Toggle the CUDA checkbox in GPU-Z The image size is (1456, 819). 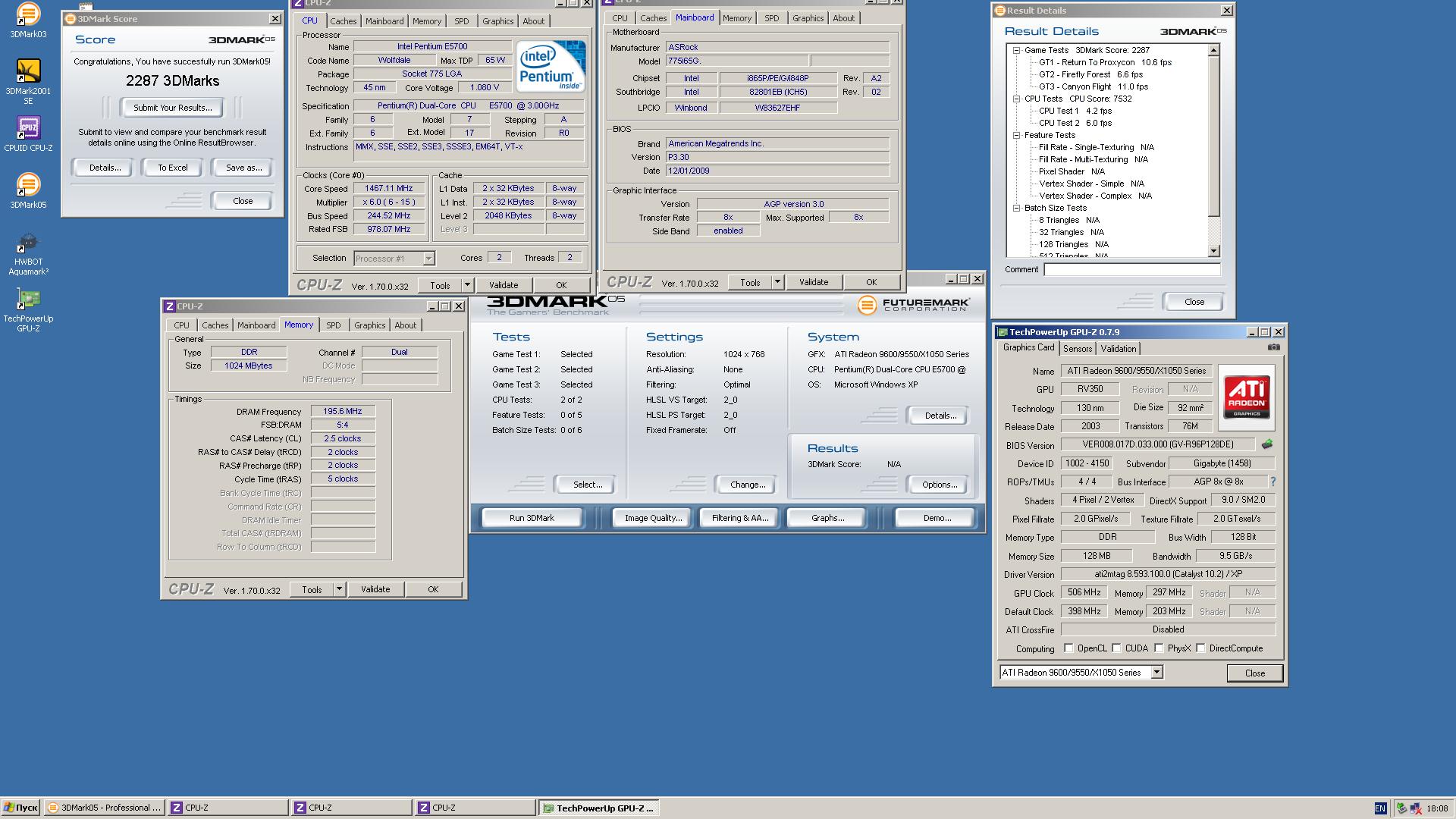tap(1116, 648)
